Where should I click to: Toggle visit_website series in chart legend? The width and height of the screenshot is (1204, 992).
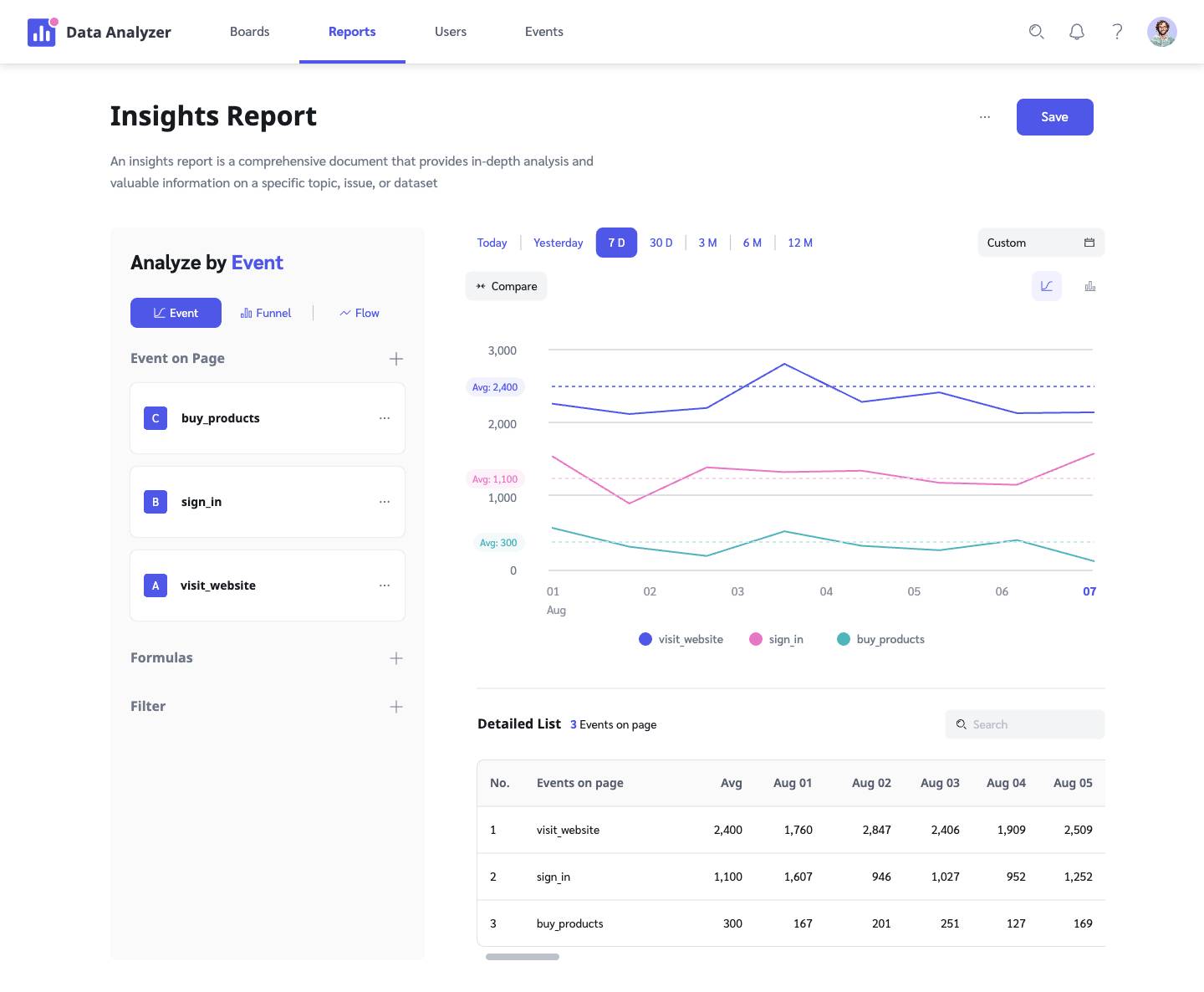point(681,639)
